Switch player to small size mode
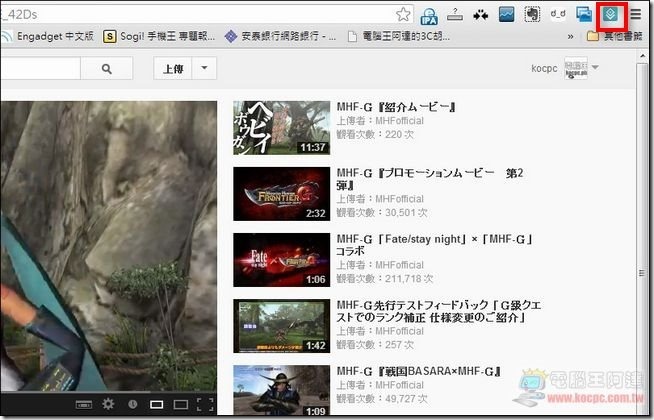654x420 pixels. point(156,404)
